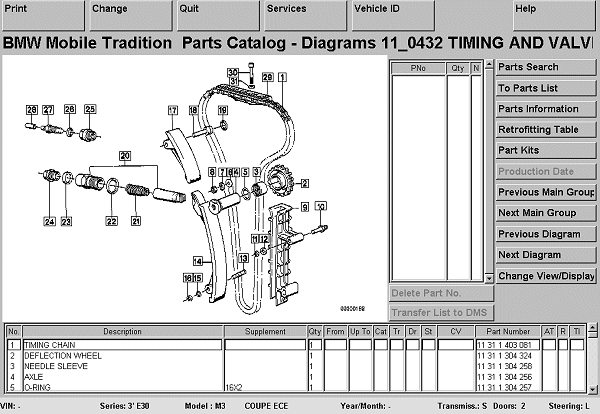Image resolution: width=600 pixels, height=414 pixels.
Task: Click the parts list scrollbar down arrow
Action: coord(594,389)
